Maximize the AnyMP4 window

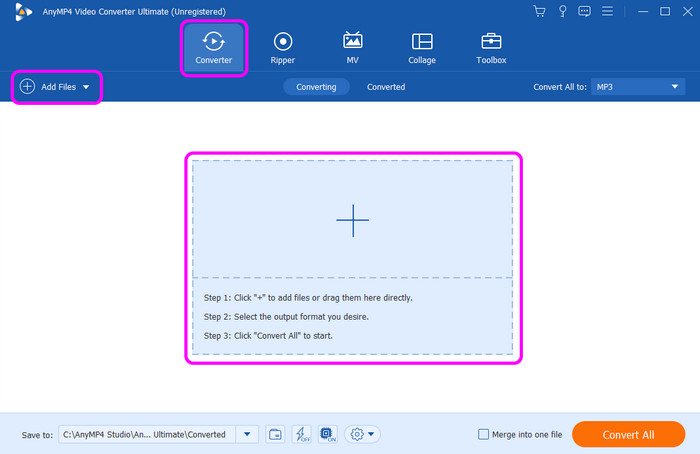(665, 11)
